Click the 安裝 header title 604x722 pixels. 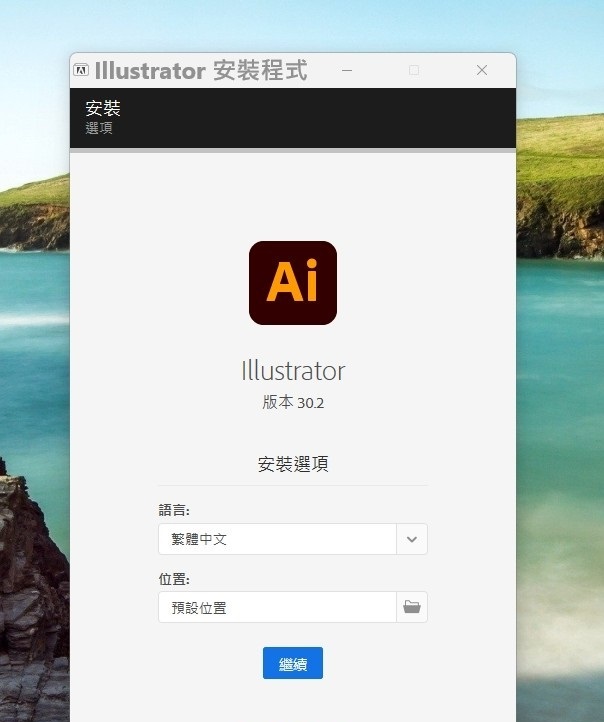103,109
